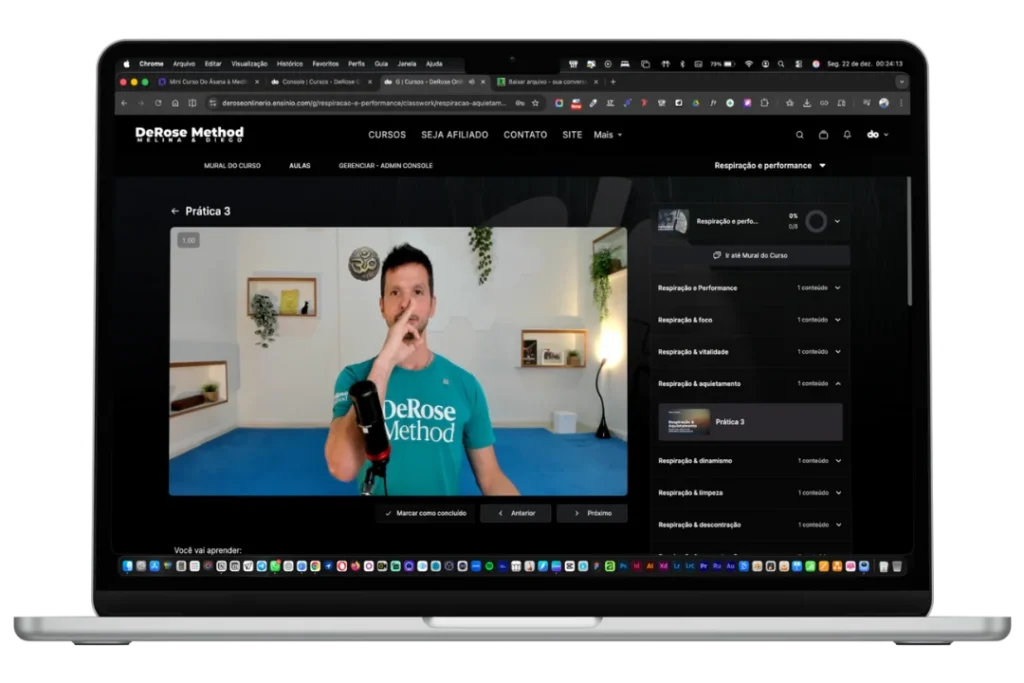Viewport: 1024px width, 683px height.
Task: Open Trash in the Dock
Action: coord(897,567)
